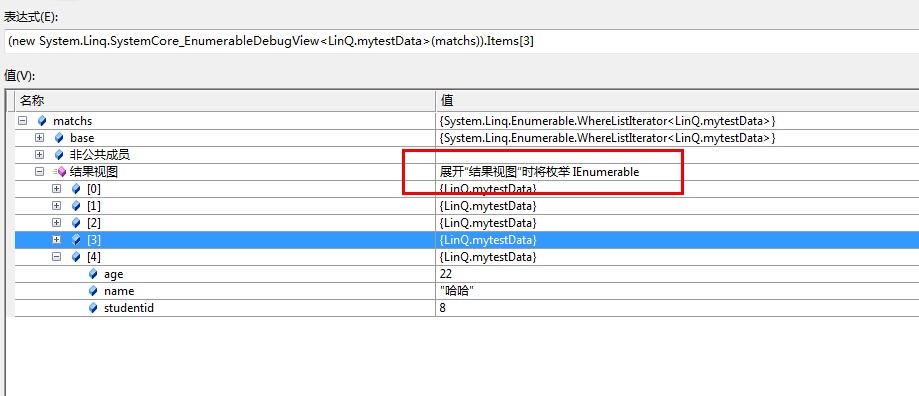Screen dimensions: 919x396
Task: Expand the 非公共成员 node
Action: point(39,155)
